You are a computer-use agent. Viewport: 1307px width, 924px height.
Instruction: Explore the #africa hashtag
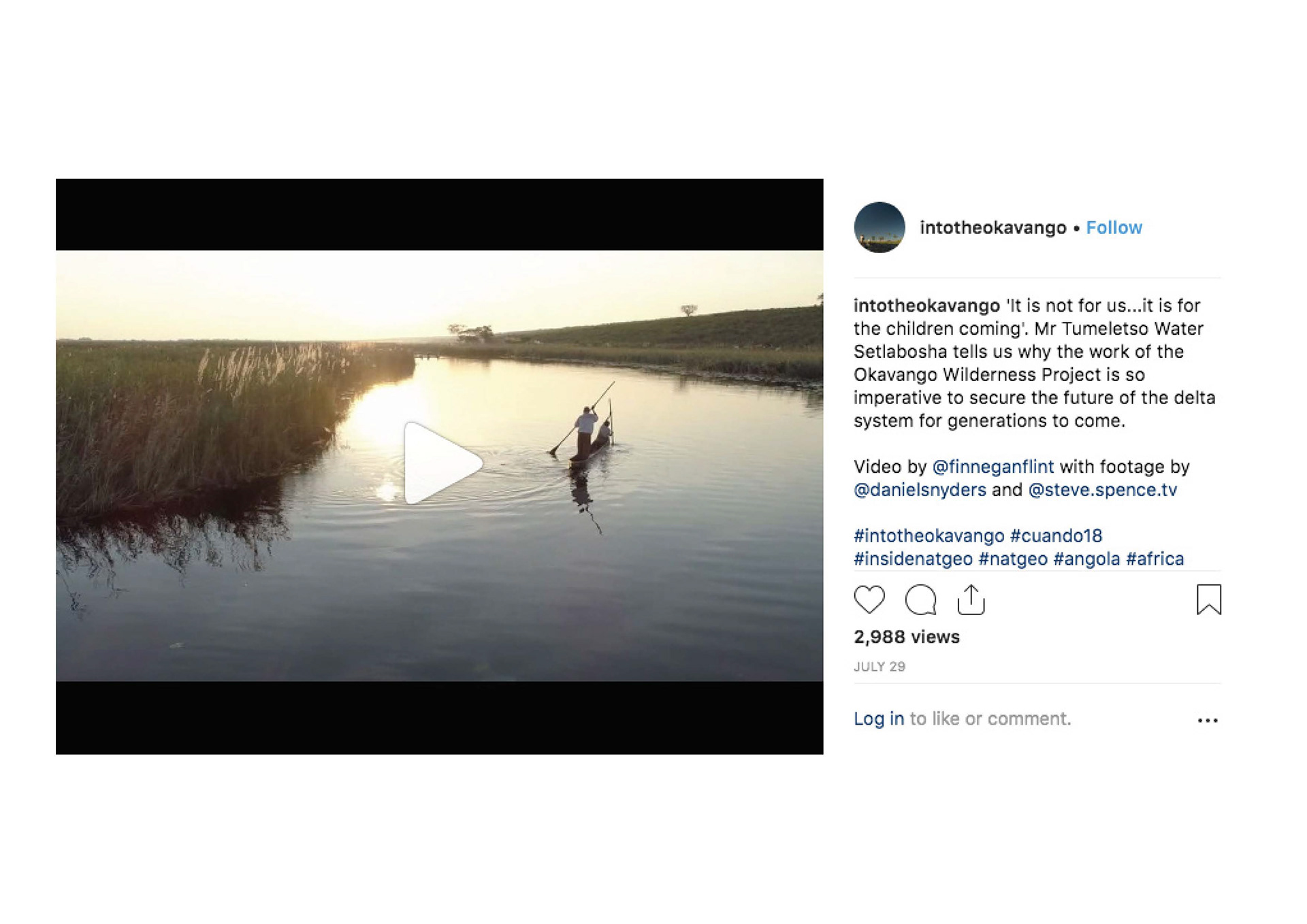(x=1155, y=559)
